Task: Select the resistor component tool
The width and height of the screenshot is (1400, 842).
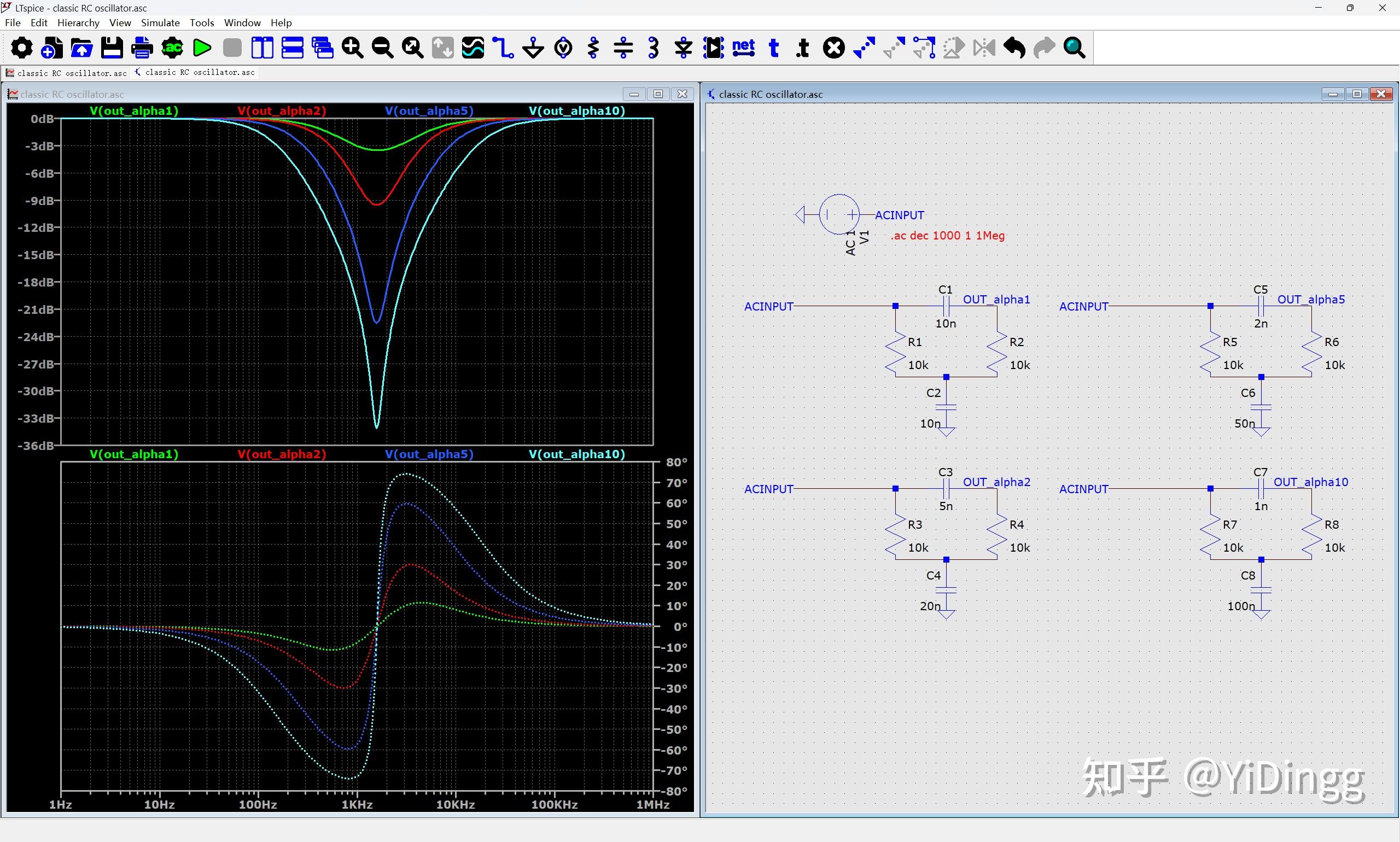Action: point(593,48)
